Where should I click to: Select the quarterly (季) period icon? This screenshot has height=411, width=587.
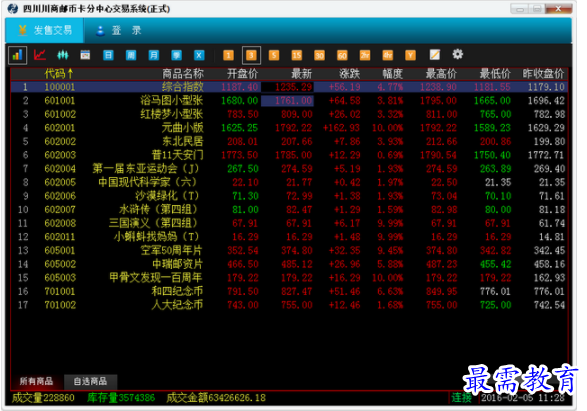coord(176,55)
